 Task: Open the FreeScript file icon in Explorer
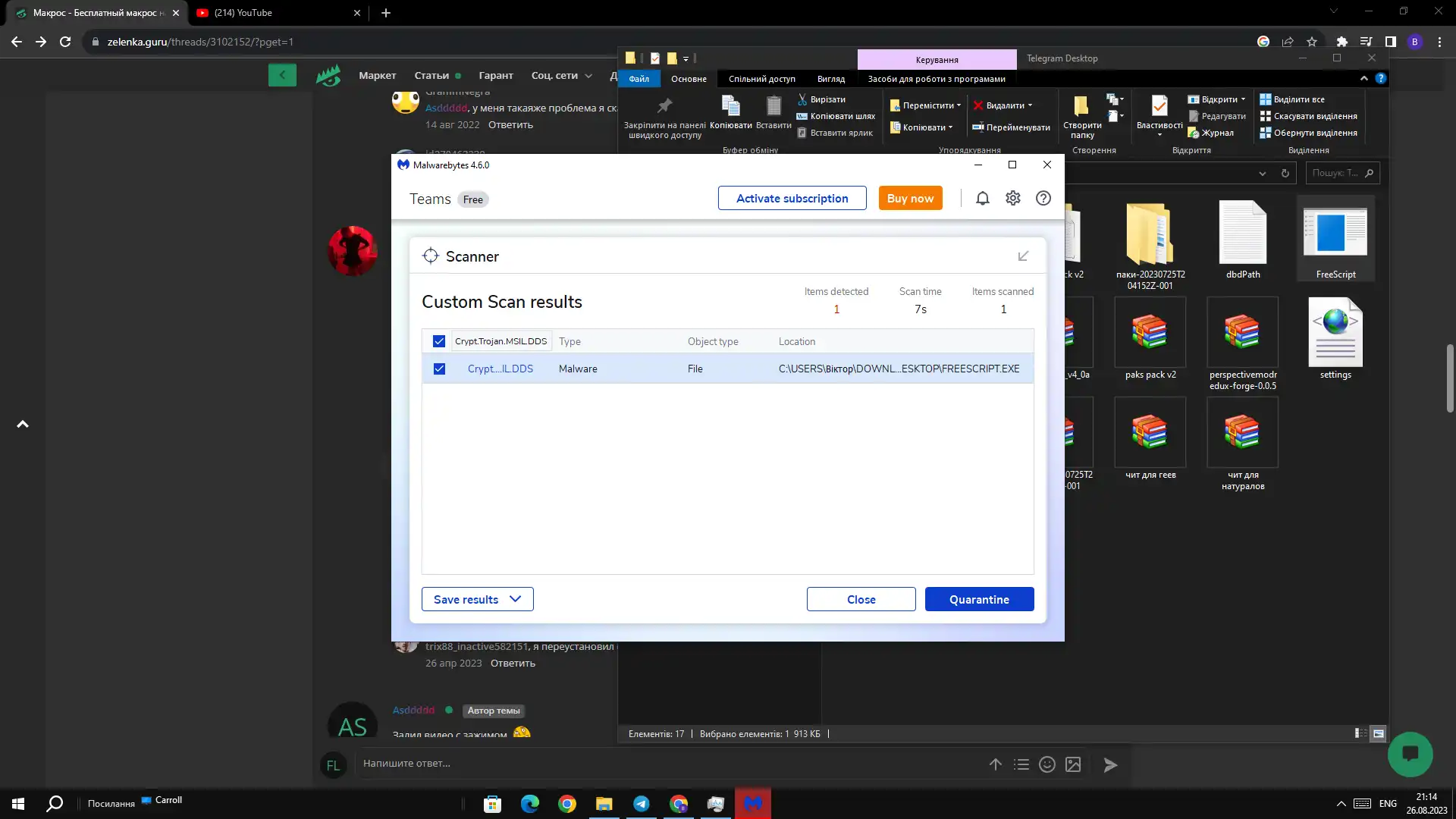(1335, 240)
